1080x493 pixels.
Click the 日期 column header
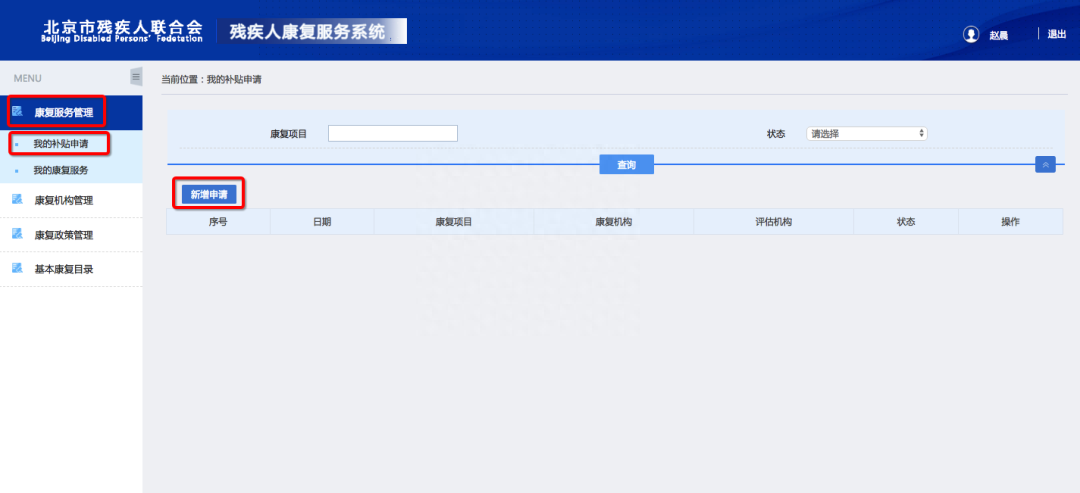click(322, 222)
